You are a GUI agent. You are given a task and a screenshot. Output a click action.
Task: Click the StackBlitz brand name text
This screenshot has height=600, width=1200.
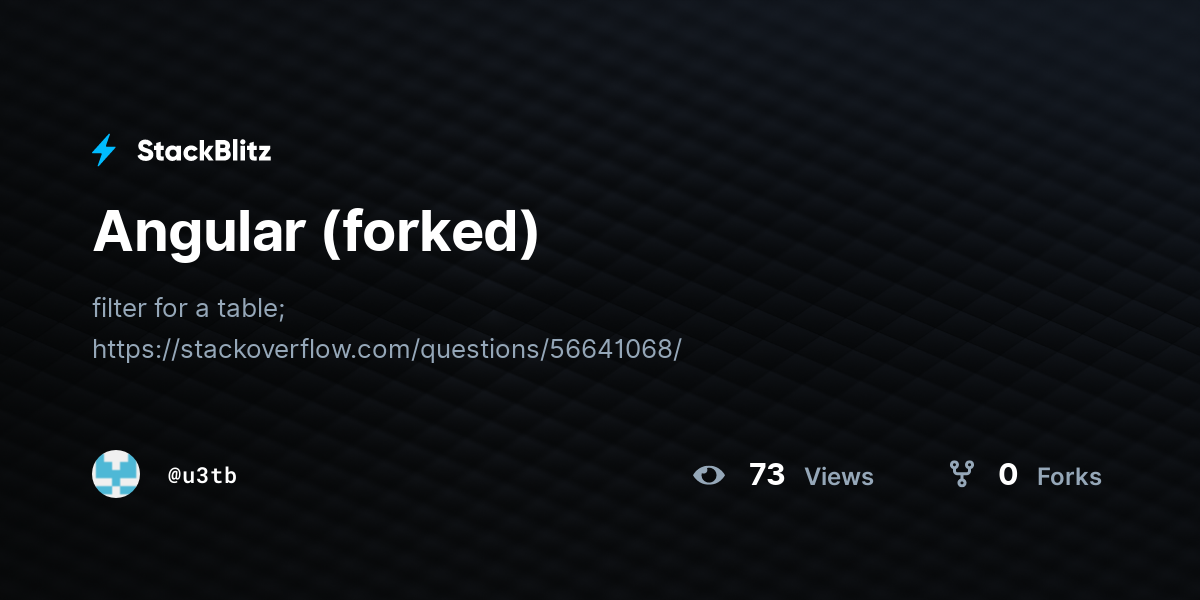[x=204, y=151]
